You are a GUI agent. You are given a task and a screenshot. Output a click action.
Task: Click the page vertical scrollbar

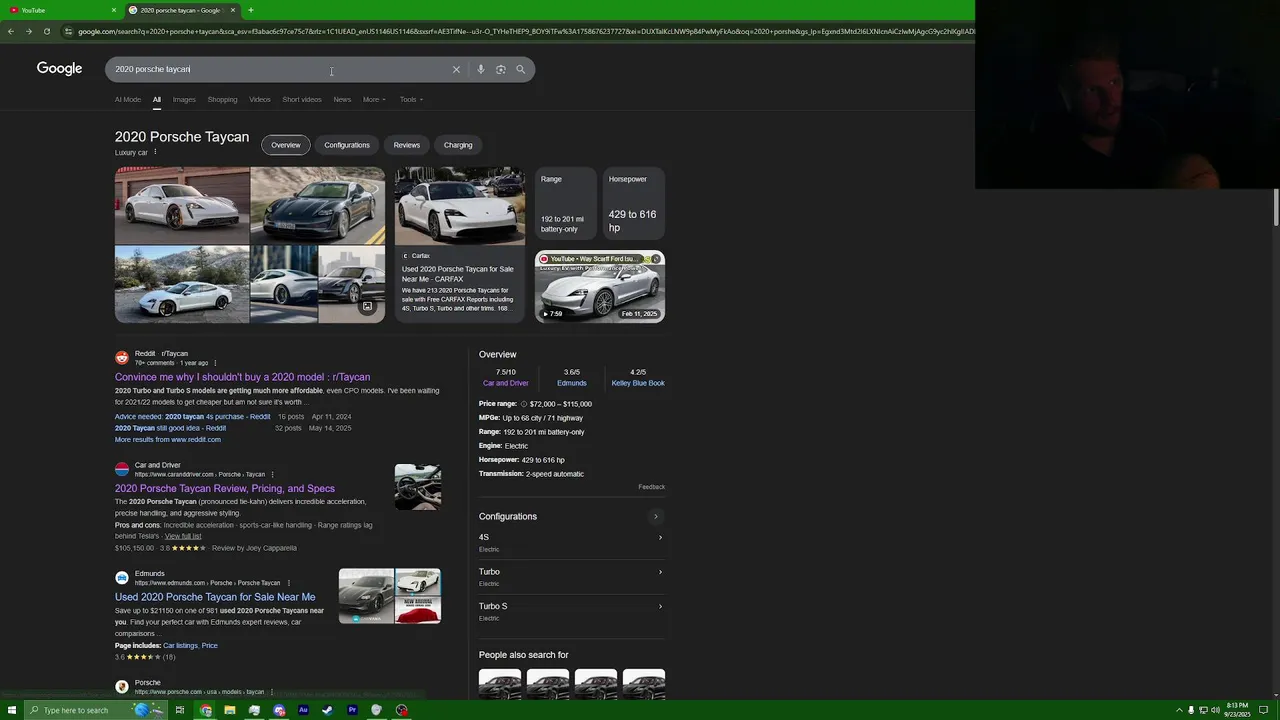click(1276, 207)
